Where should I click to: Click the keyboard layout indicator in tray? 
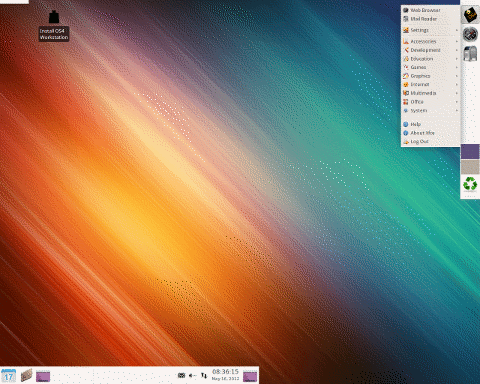click(x=181, y=376)
